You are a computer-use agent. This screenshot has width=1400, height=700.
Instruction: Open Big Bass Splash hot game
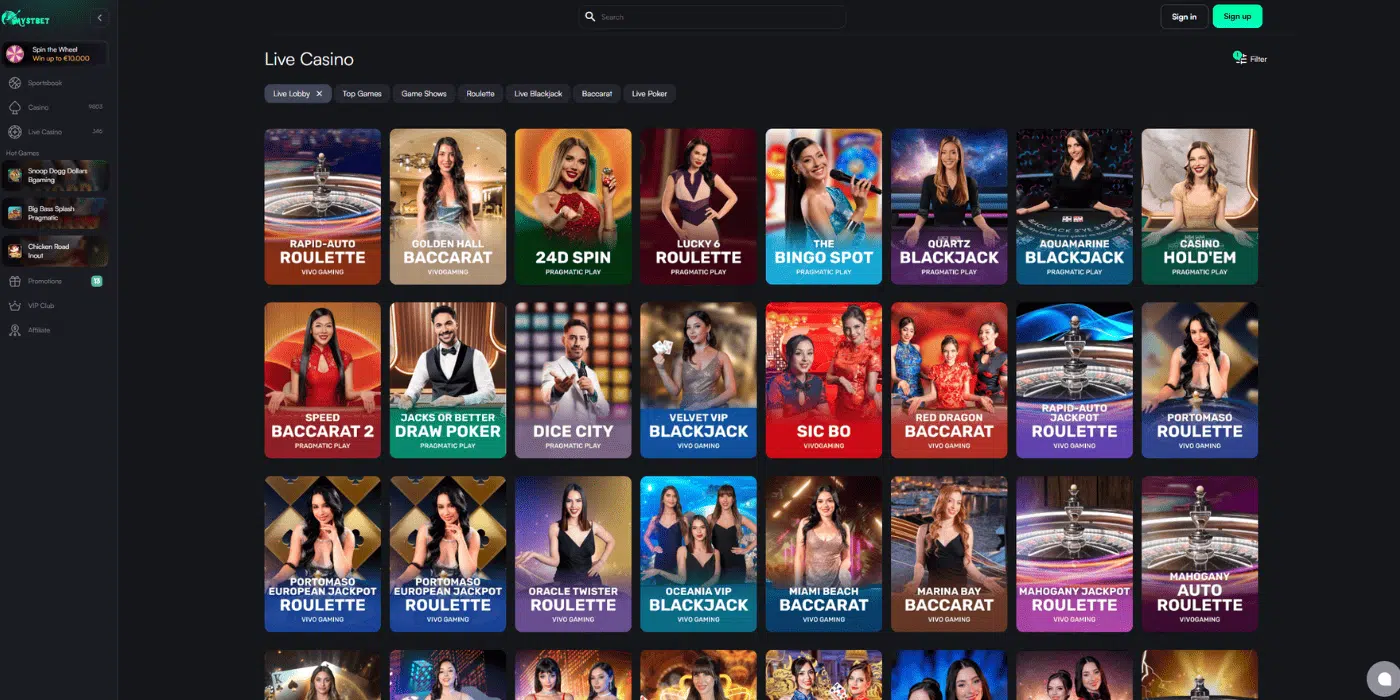pos(56,213)
